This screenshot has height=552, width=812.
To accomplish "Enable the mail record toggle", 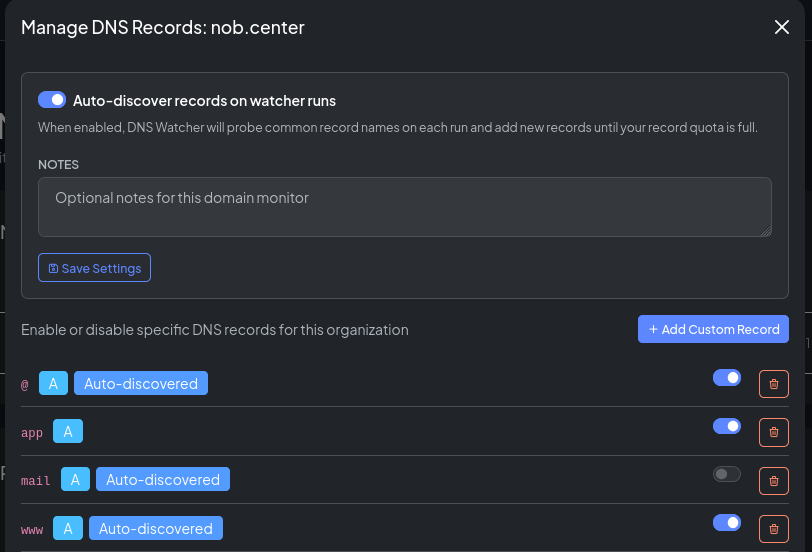I will [x=727, y=474].
